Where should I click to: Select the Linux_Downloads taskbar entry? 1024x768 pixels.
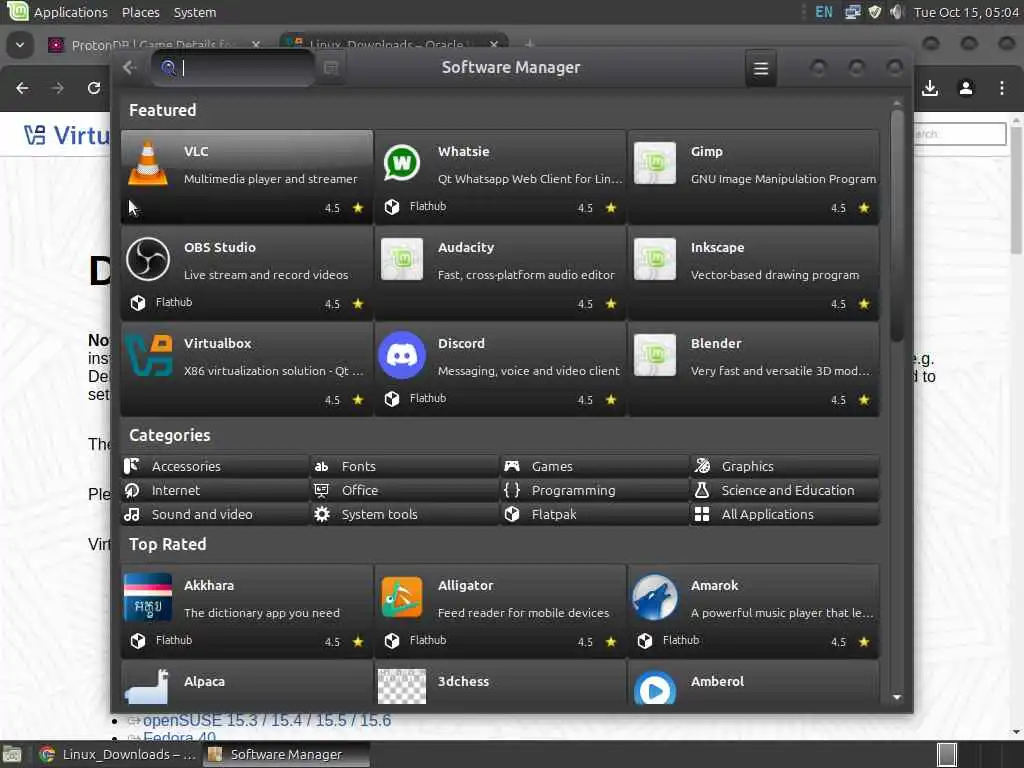(117, 754)
